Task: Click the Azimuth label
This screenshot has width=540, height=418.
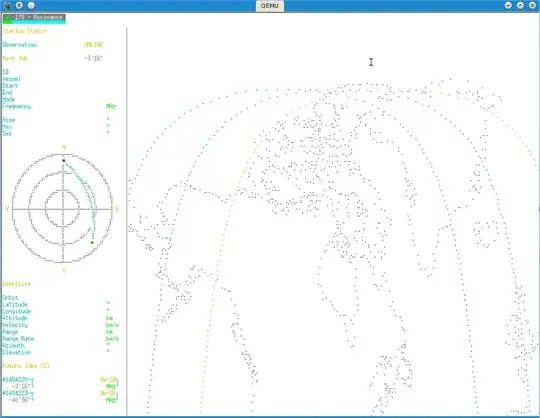Action: (13, 345)
